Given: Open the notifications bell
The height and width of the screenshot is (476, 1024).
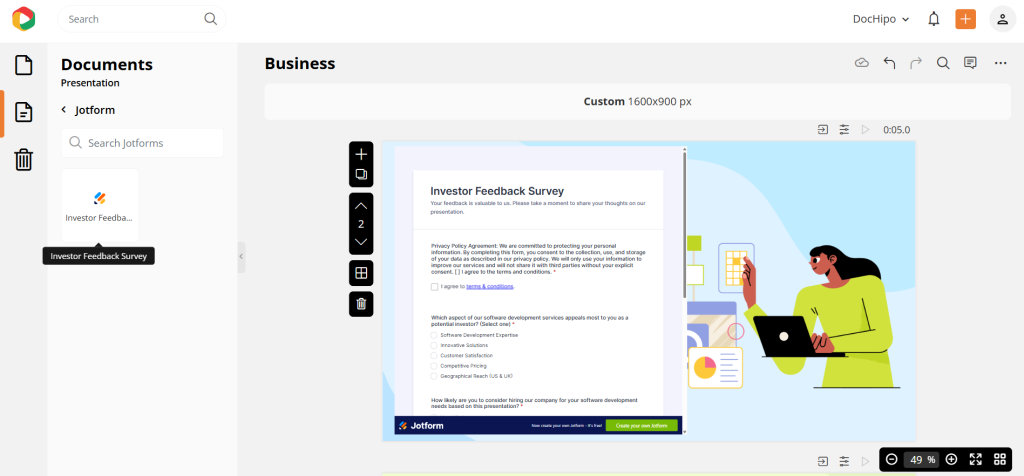Looking at the screenshot, I should [934, 19].
